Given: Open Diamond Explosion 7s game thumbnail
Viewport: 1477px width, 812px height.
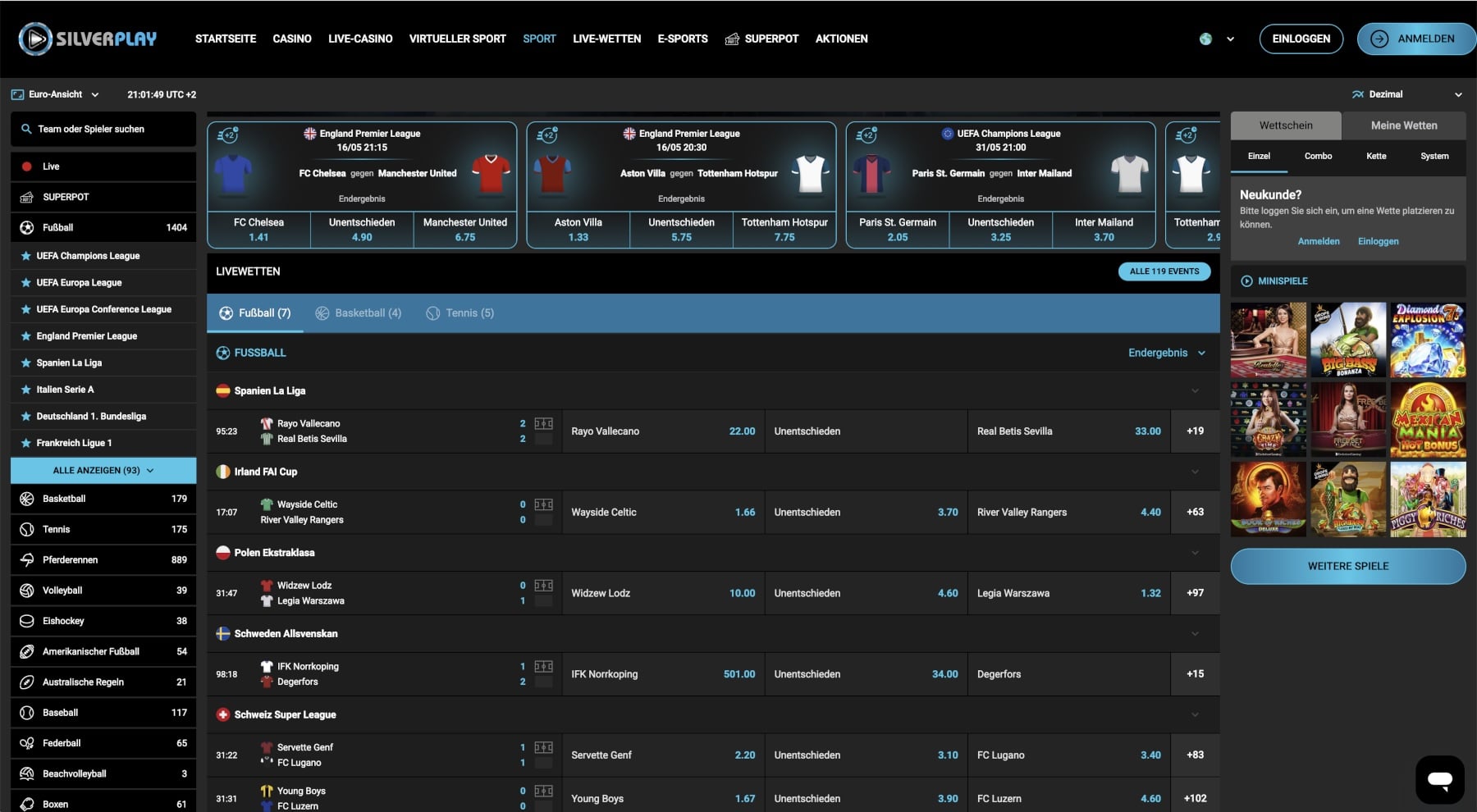Looking at the screenshot, I should coord(1429,340).
